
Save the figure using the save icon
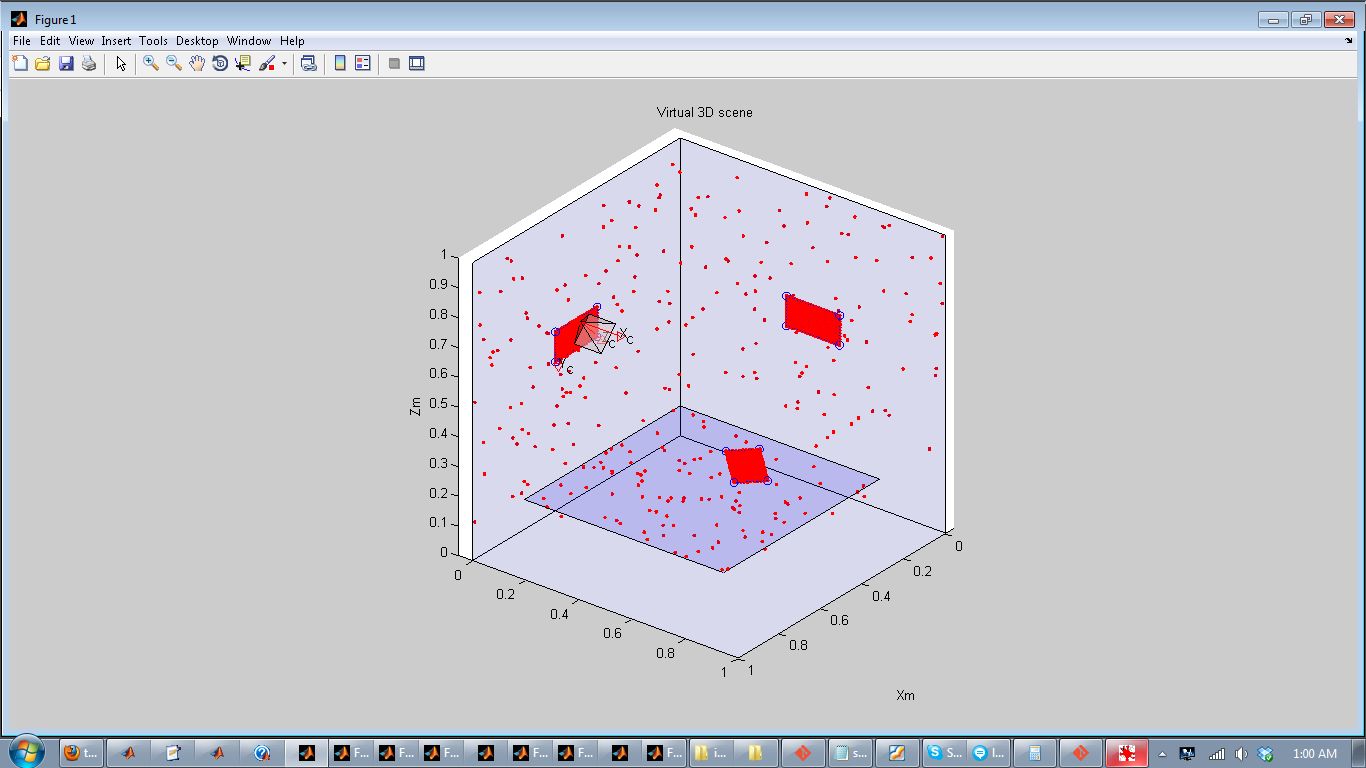[x=66, y=63]
